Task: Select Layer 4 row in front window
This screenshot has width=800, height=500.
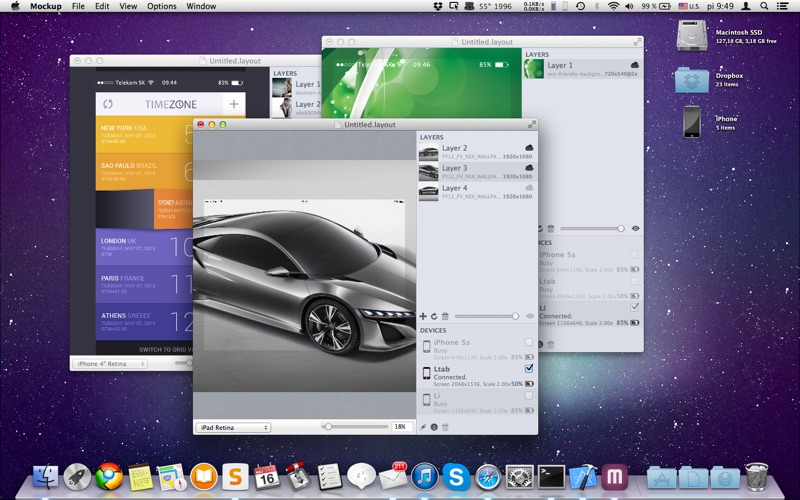Action: click(x=477, y=192)
